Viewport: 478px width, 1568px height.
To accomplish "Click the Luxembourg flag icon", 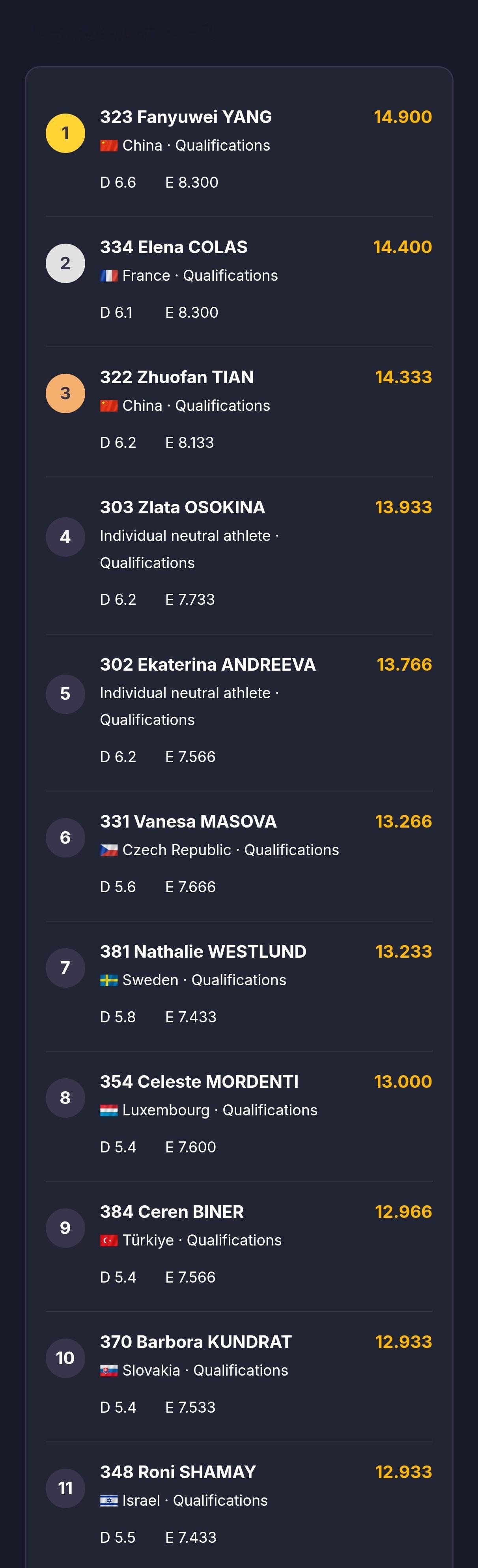I will [x=109, y=1110].
